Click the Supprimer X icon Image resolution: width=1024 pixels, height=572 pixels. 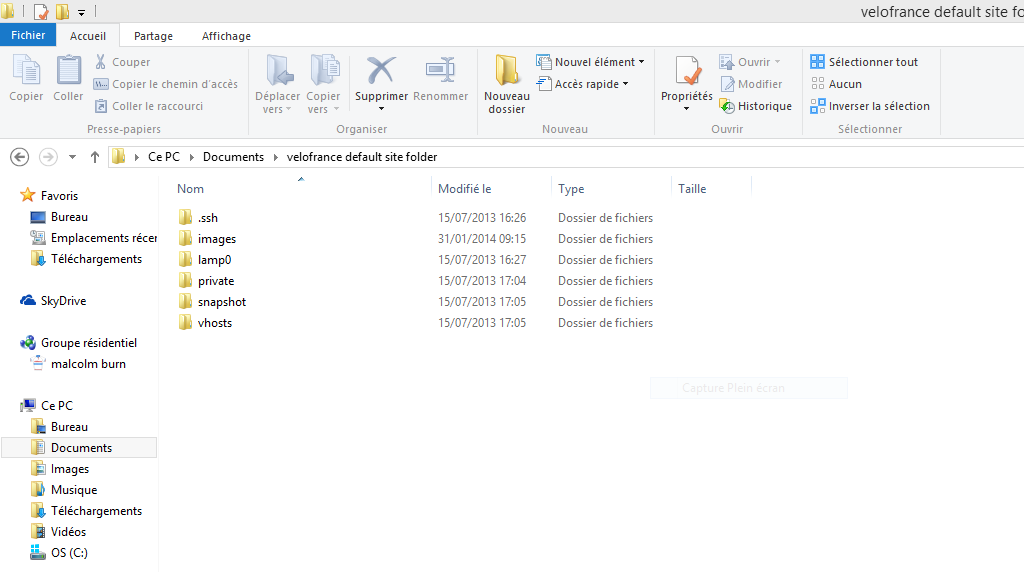coord(381,71)
